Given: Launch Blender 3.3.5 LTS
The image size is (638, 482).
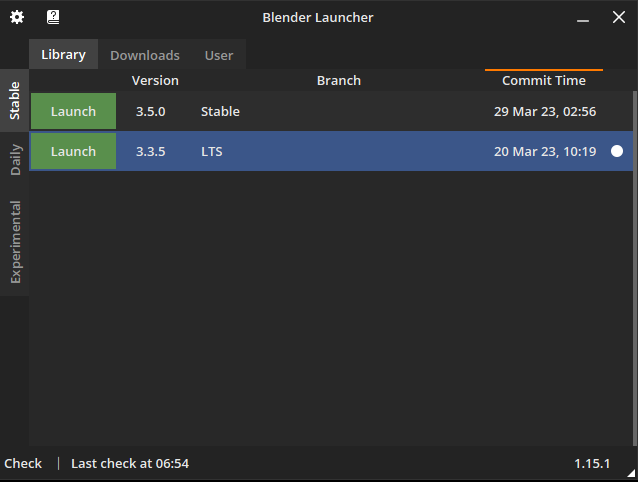Looking at the screenshot, I should tap(73, 151).
